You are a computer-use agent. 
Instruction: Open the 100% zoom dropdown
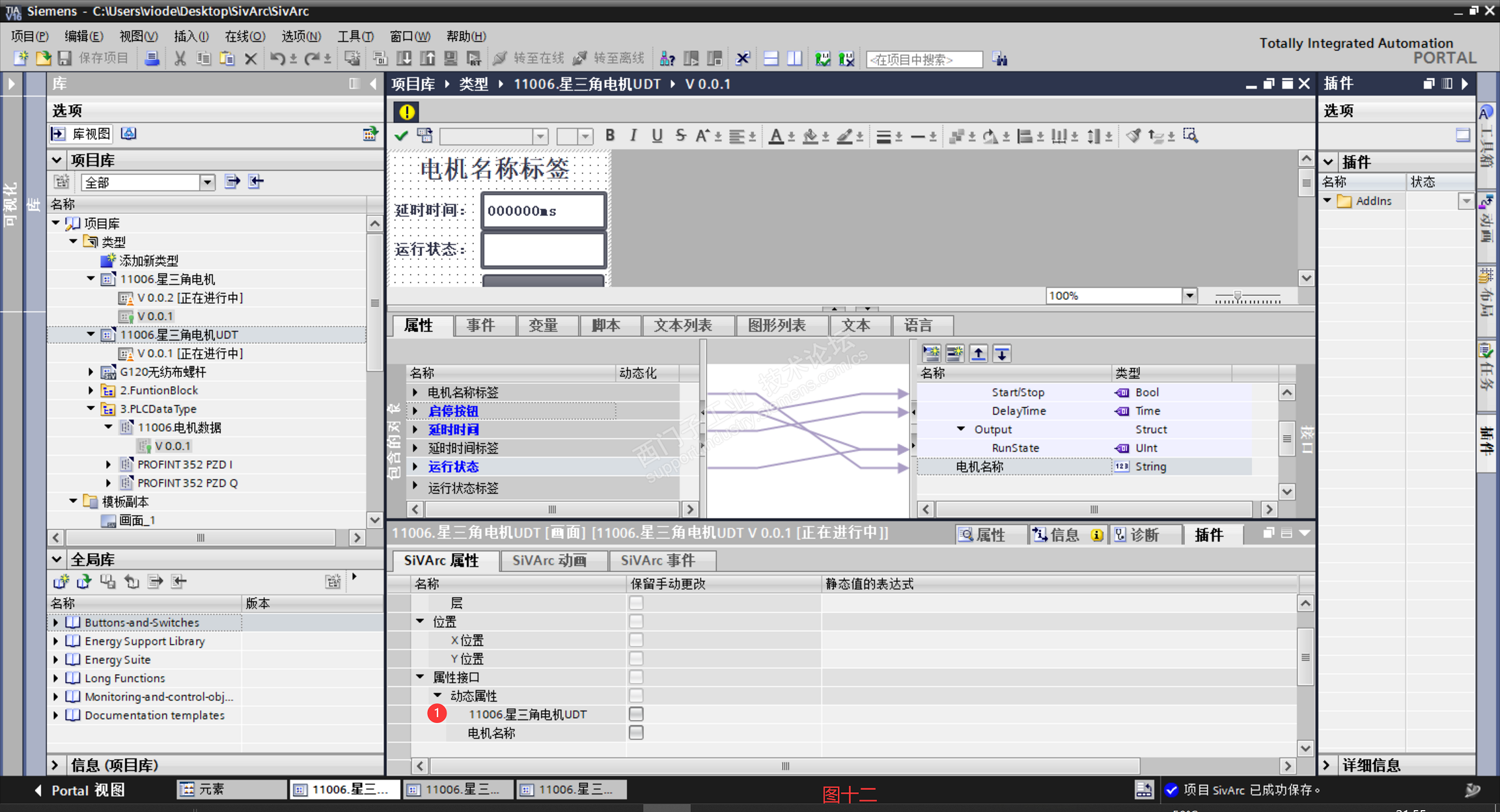click(x=1189, y=295)
